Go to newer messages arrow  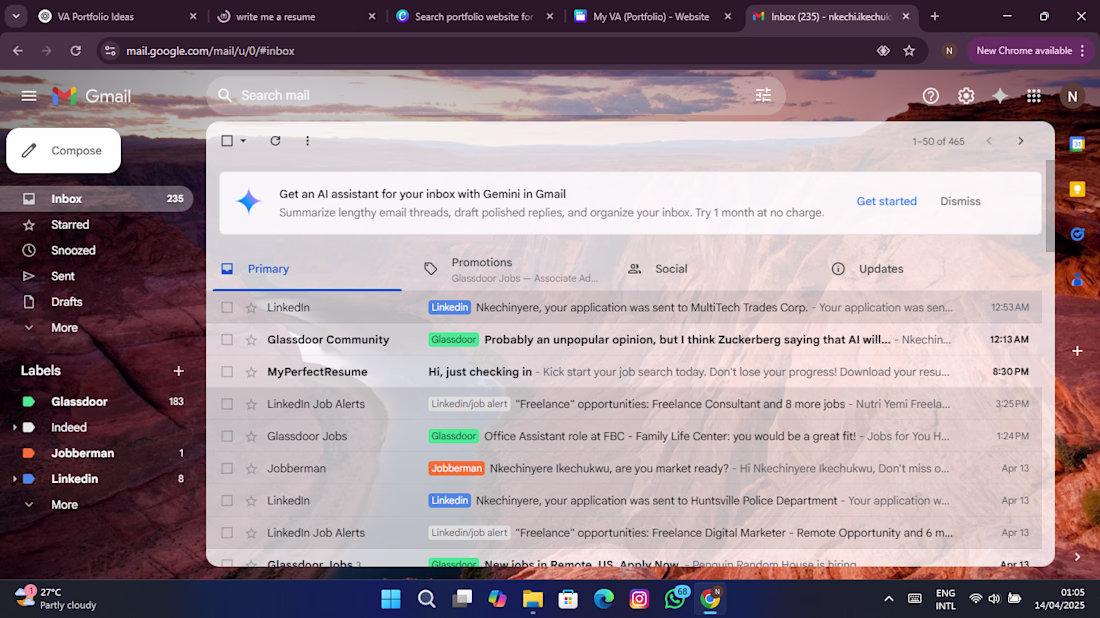click(988, 141)
